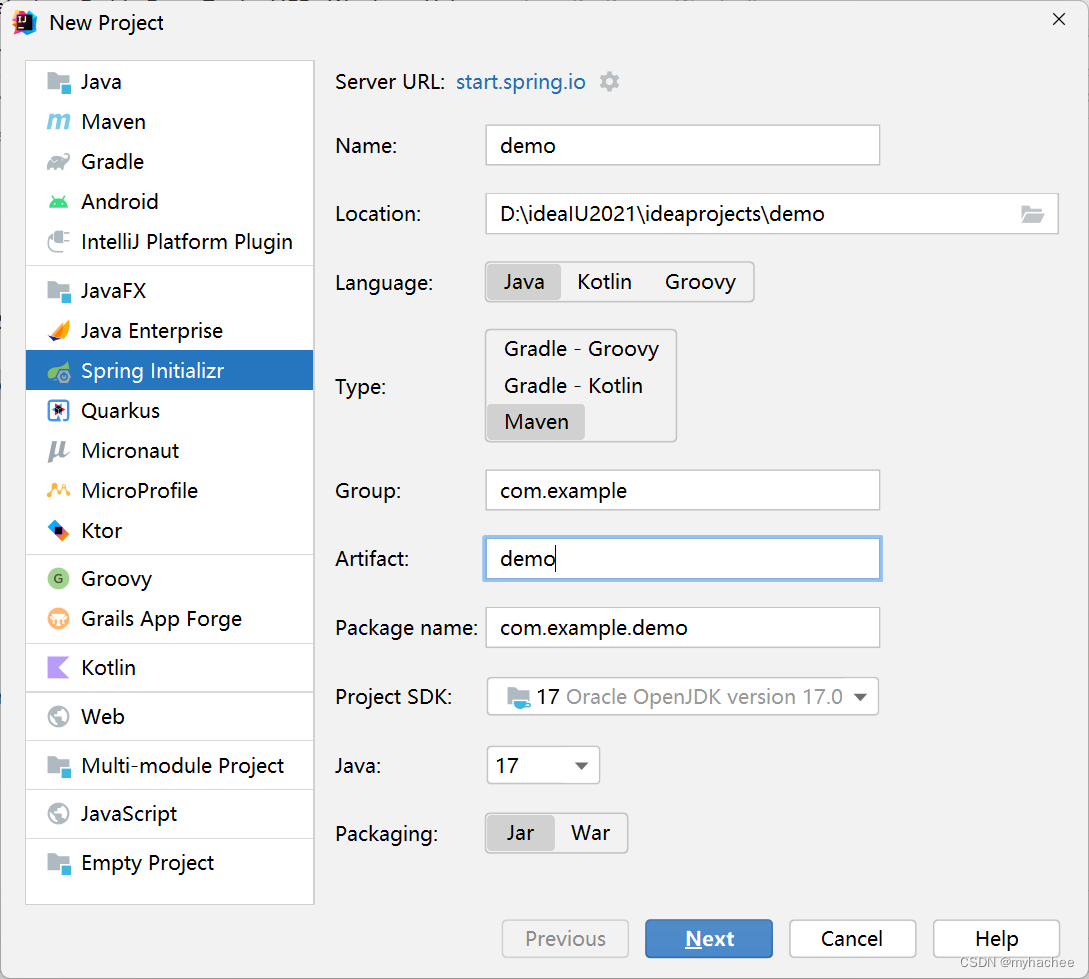Click the Spring Initializr leaf icon
The height and width of the screenshot is (979, 1089).
59,371
